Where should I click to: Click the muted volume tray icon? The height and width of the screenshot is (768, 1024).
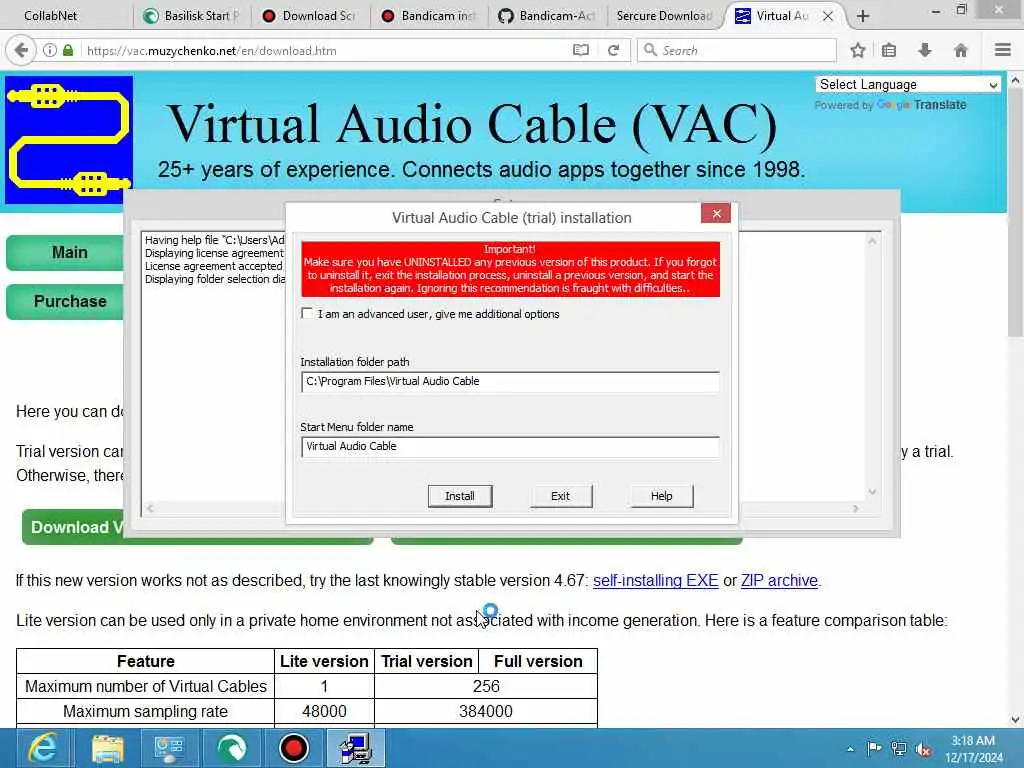pos(923,749)
